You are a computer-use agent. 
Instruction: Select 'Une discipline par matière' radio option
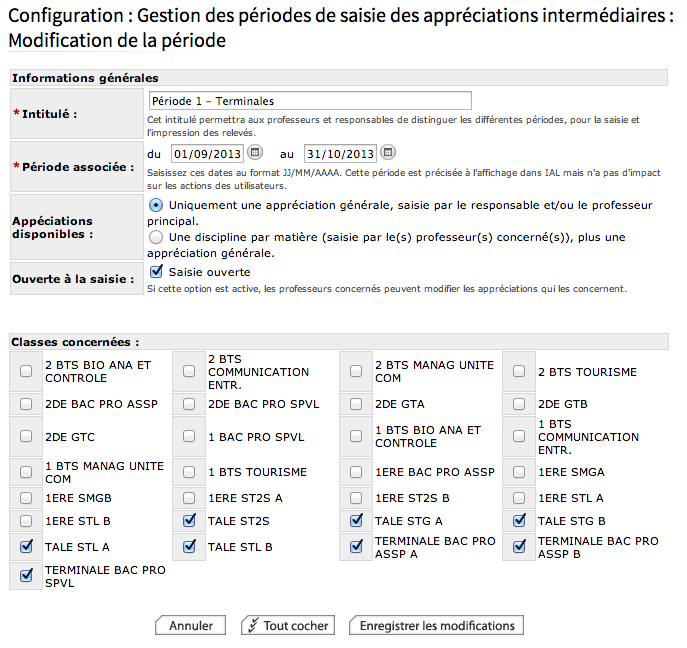156,238
